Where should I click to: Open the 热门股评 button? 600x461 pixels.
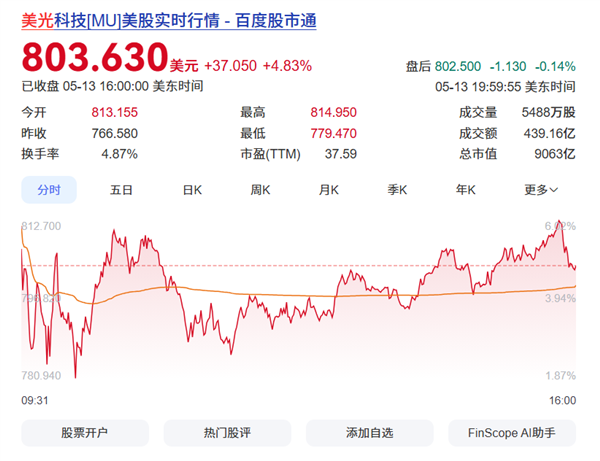(227, 433)
